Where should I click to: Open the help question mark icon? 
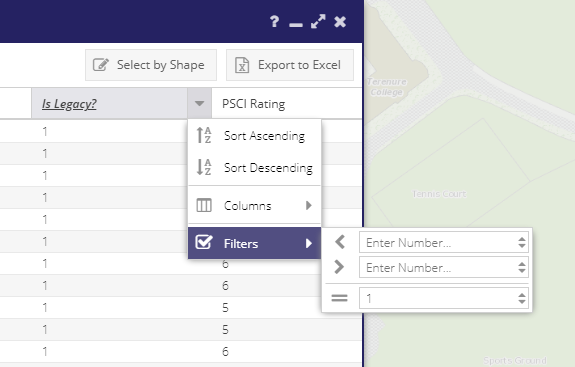[274, 22]
